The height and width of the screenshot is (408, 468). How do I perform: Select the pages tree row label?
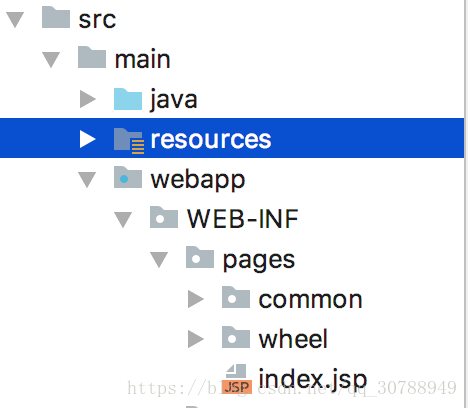[259, 260]
